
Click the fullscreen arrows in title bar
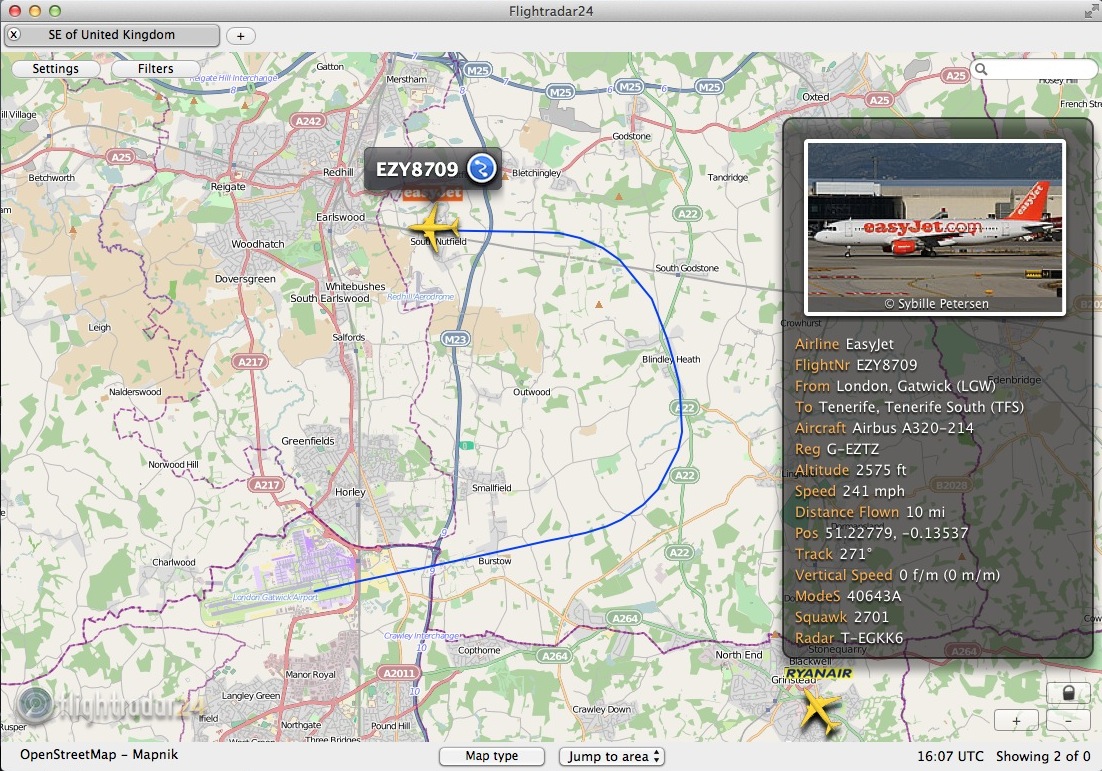pos(1091,11)
